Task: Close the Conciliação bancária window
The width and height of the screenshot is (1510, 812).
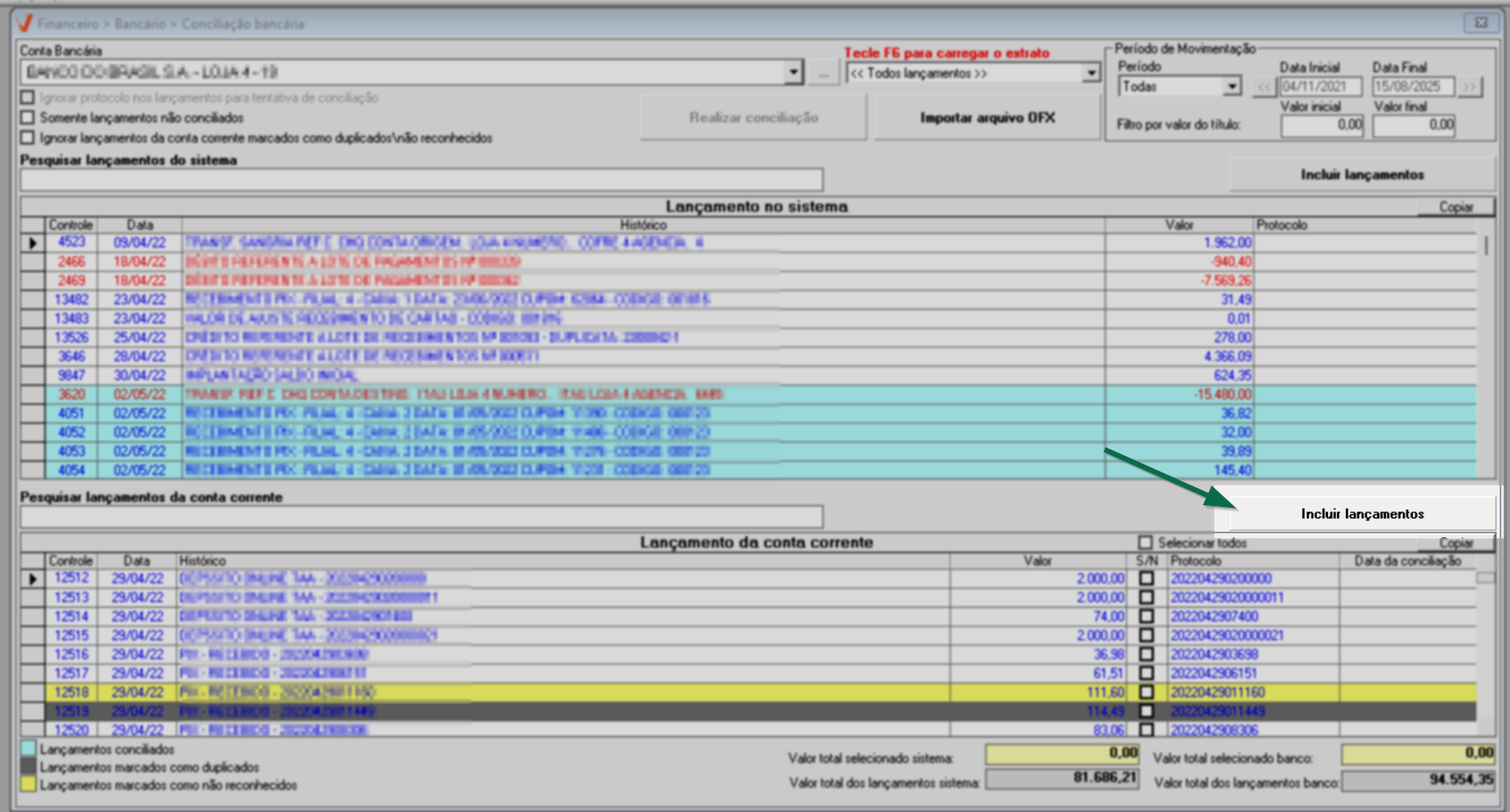Action: tap(1481, 22)
